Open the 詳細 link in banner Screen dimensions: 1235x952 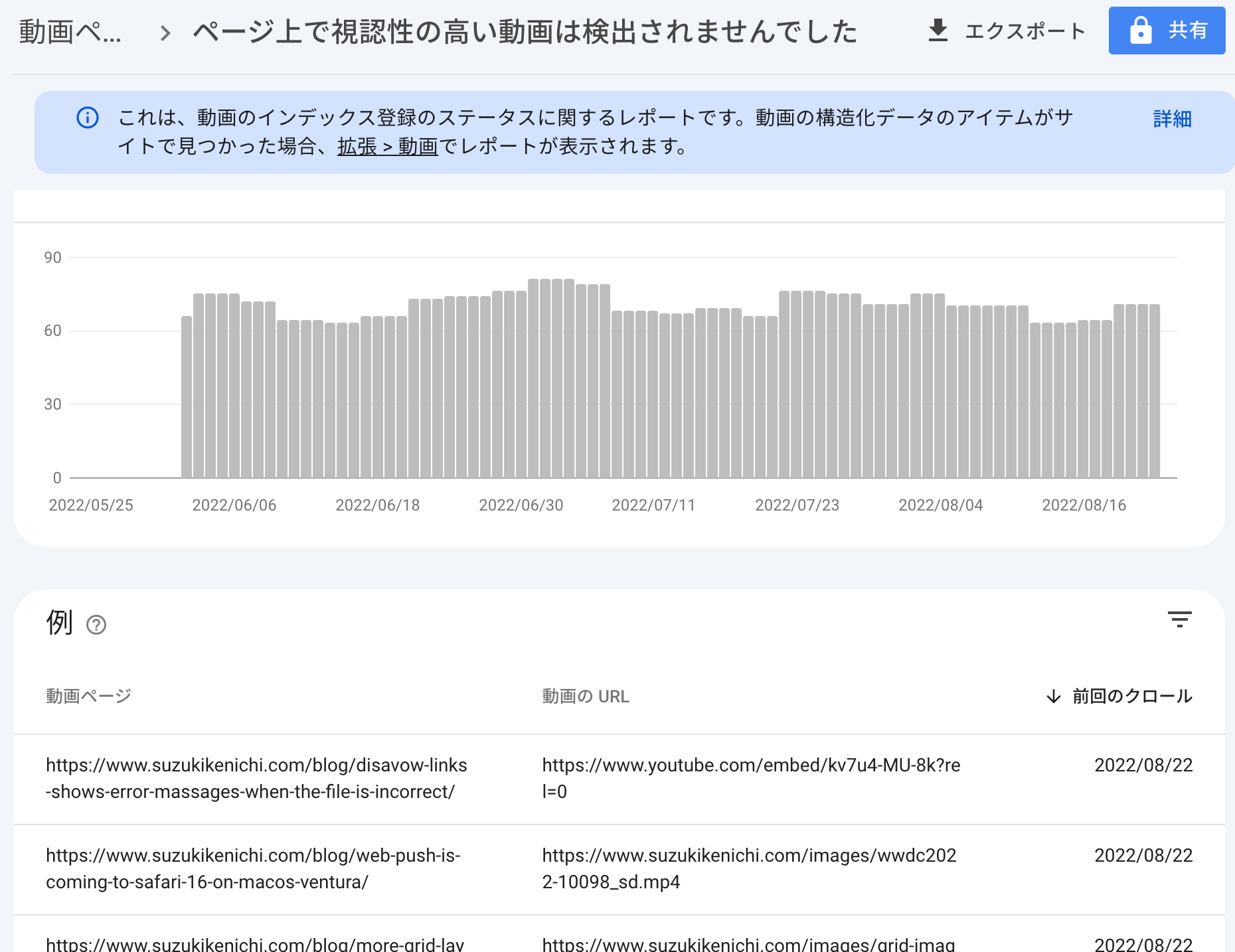click(1172, 119)
